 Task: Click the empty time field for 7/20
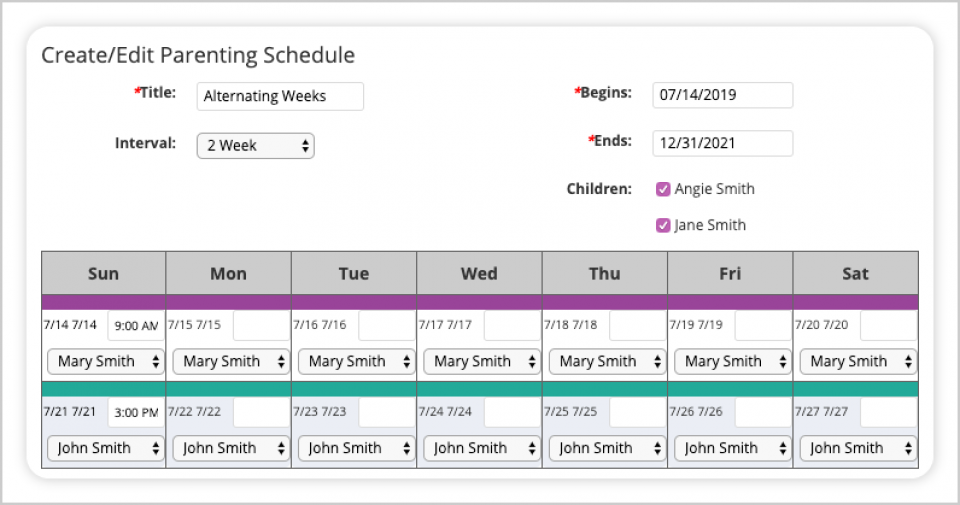tap(888, 326)
